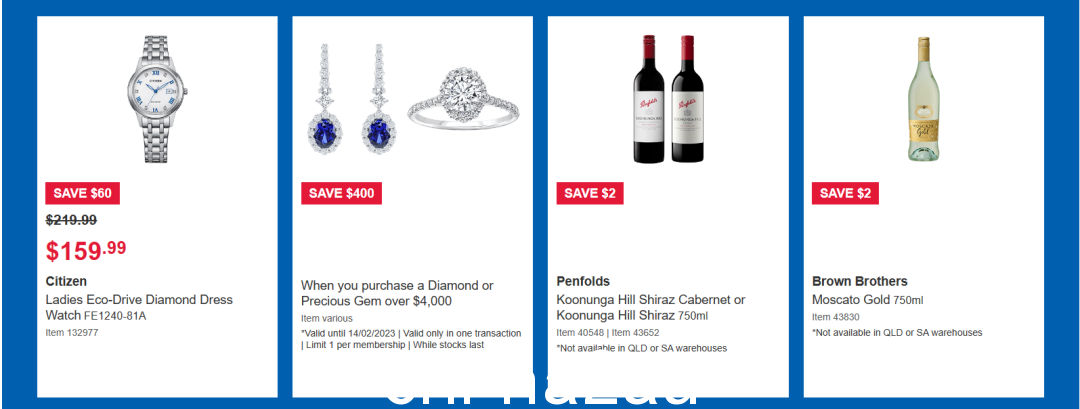Select the diamond halo ring image
1080x409 pixels.
[464, 98]
